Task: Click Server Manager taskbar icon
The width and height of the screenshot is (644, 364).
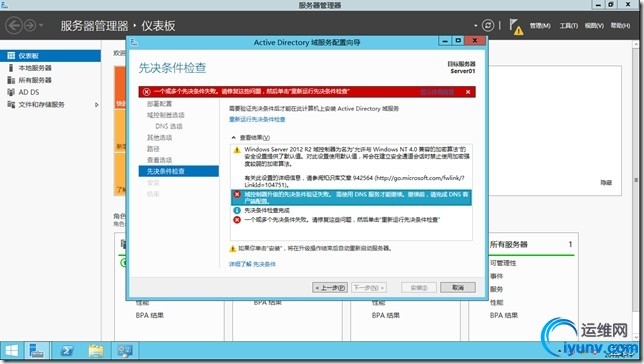Action: (37, 351)
